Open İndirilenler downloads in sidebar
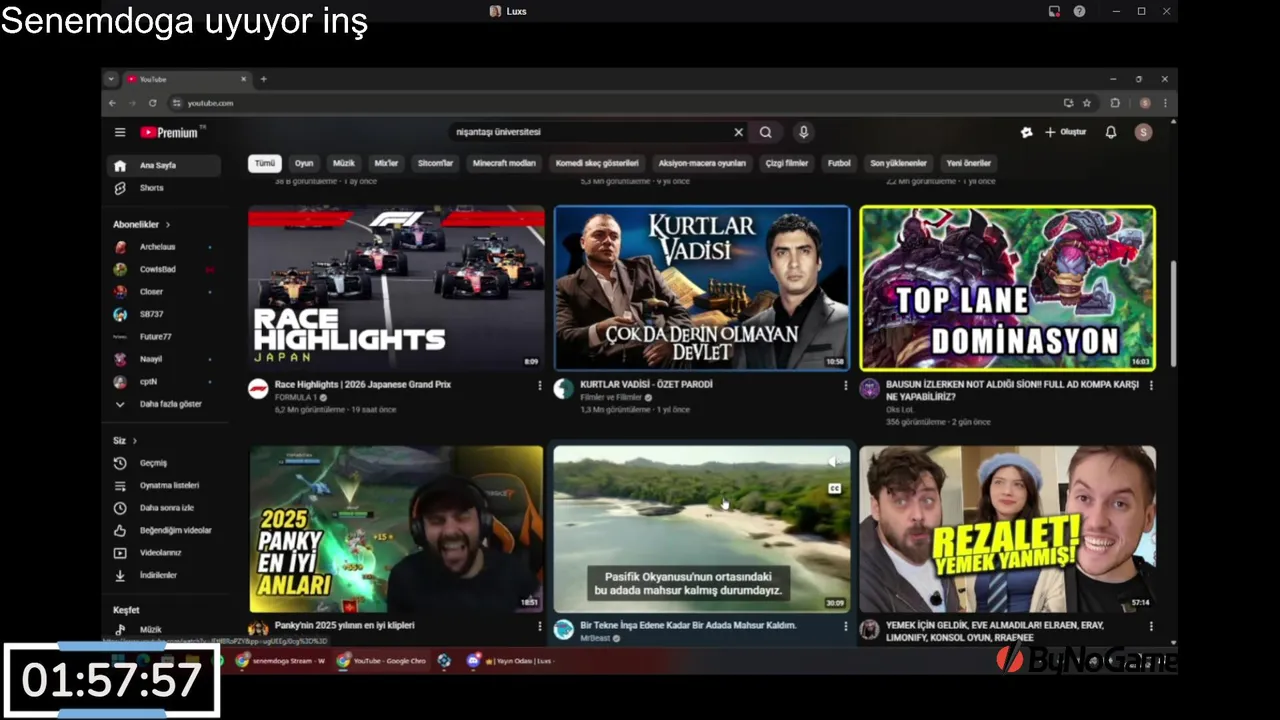The height and width of the screenshot is (720, 1280). point(163,575)
